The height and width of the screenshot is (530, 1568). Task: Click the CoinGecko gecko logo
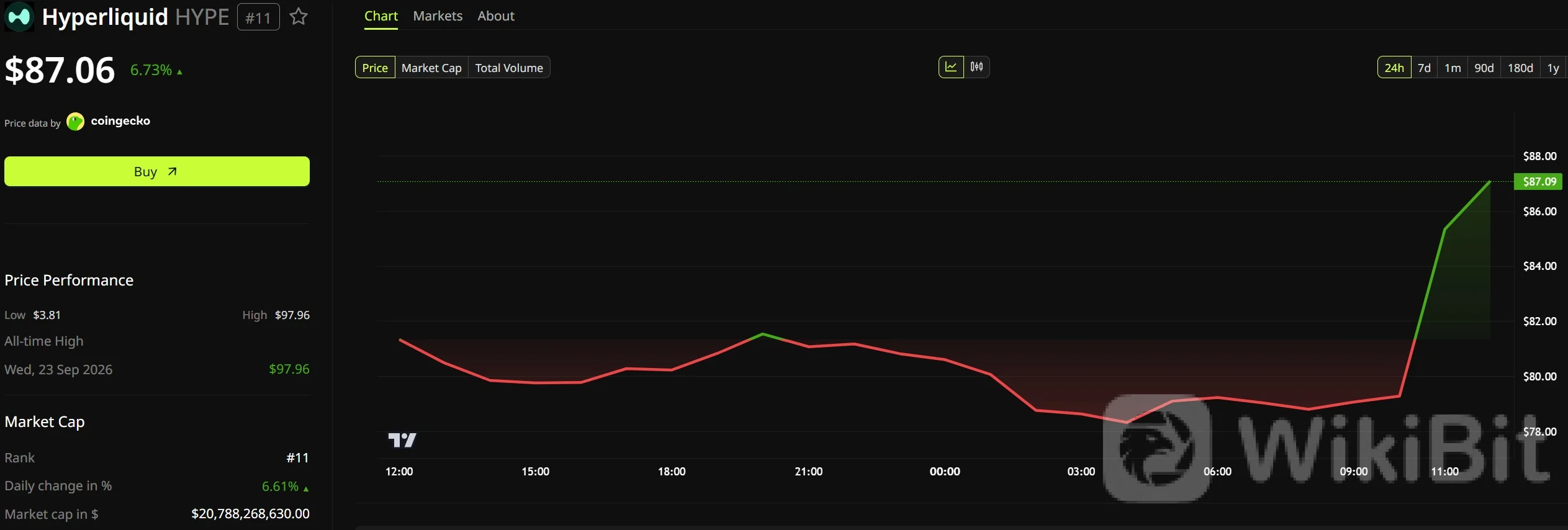click(x=75, y=122)
